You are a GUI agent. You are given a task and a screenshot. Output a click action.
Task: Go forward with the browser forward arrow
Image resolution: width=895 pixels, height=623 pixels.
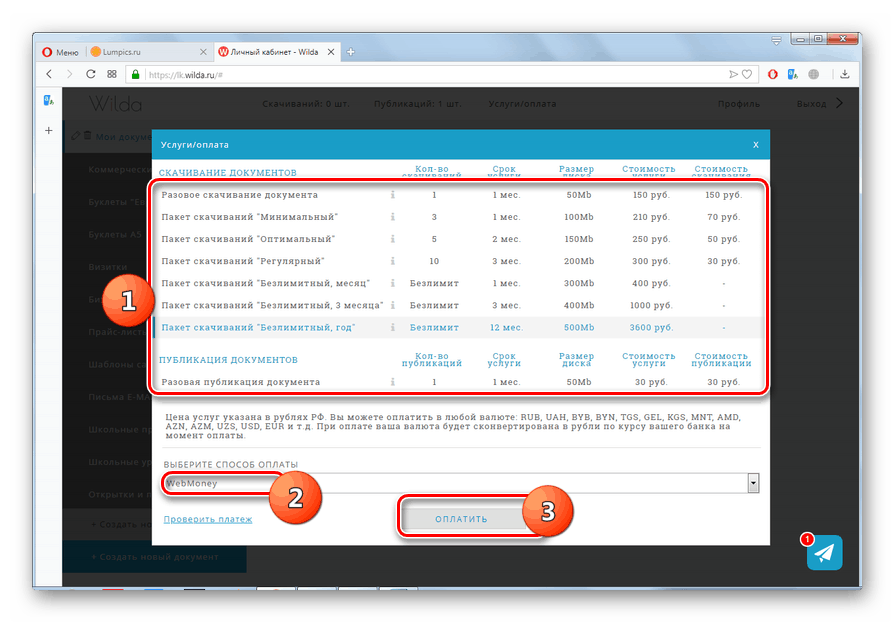tap(70, 74)
